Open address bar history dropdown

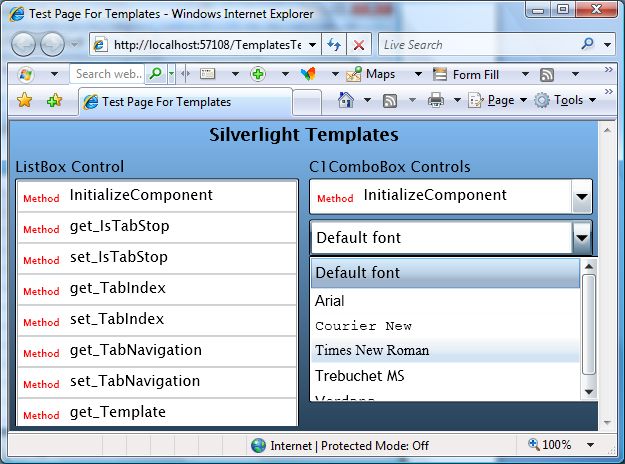(x=313, y=45)
